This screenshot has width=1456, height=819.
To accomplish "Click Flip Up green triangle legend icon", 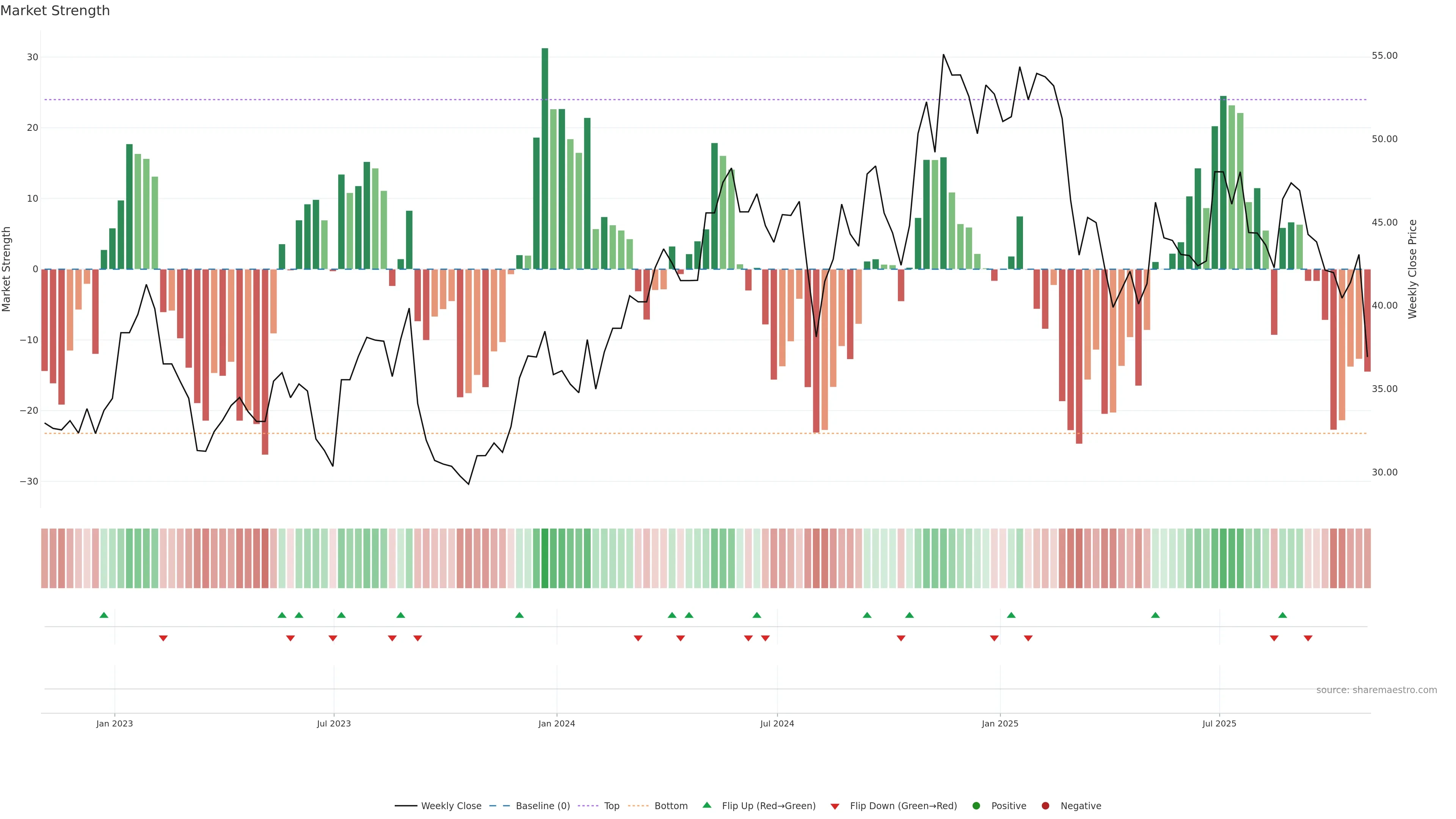I will (706, 805).
